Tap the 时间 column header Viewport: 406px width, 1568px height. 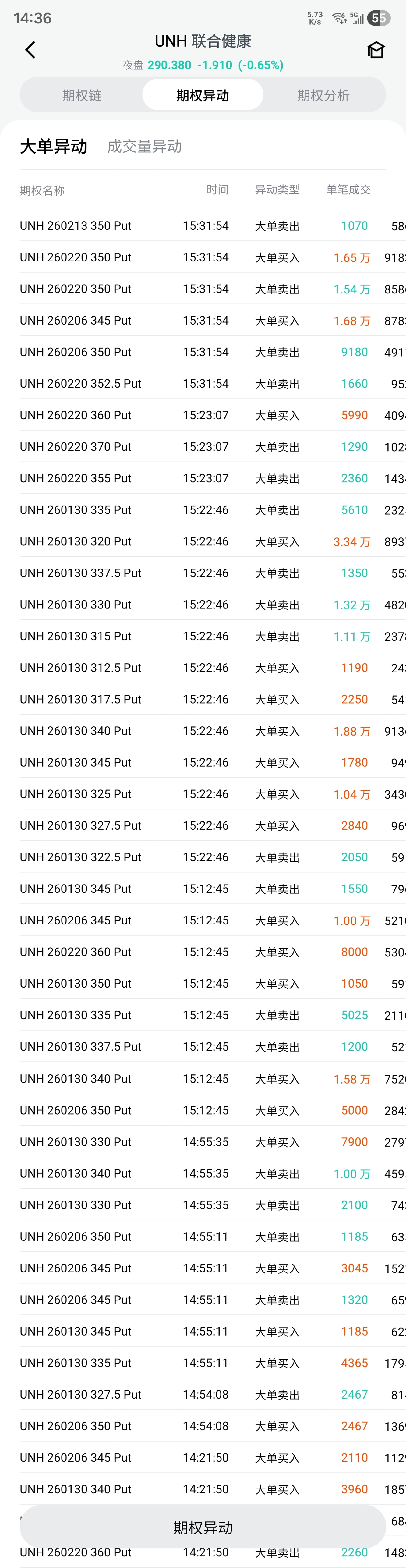[217, 190]
